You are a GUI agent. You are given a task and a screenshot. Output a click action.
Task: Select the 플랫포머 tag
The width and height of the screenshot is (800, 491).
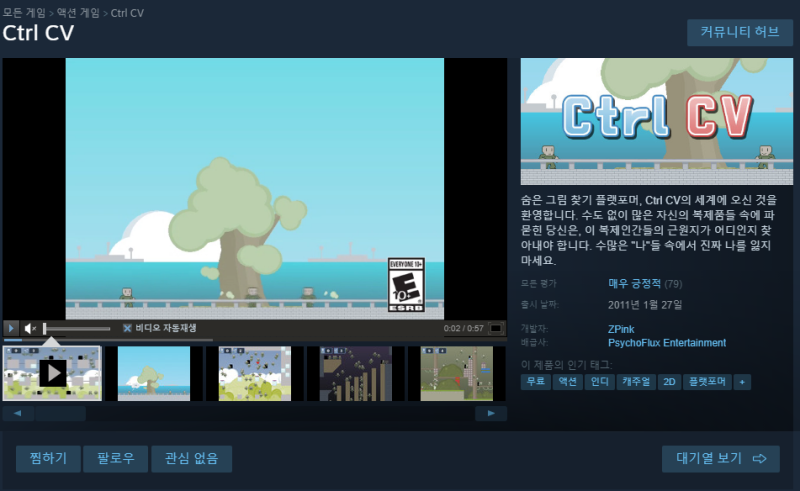click(x=707, y=382)
